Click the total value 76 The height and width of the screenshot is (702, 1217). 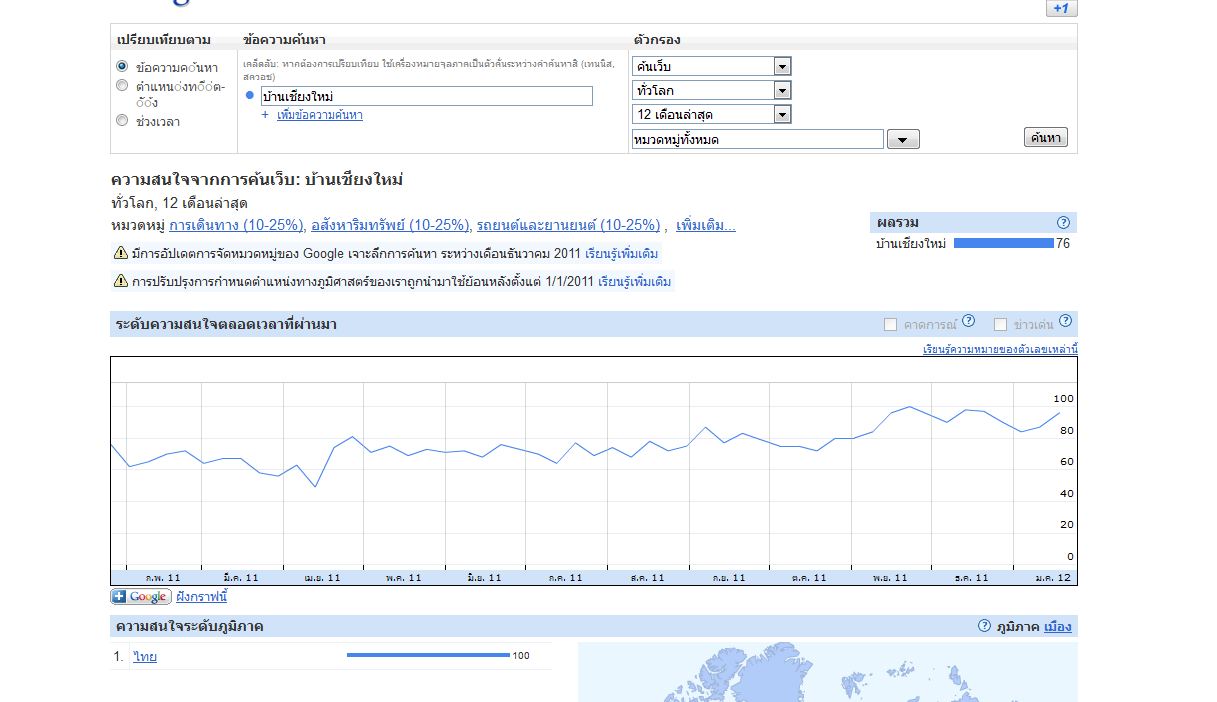1063,243
